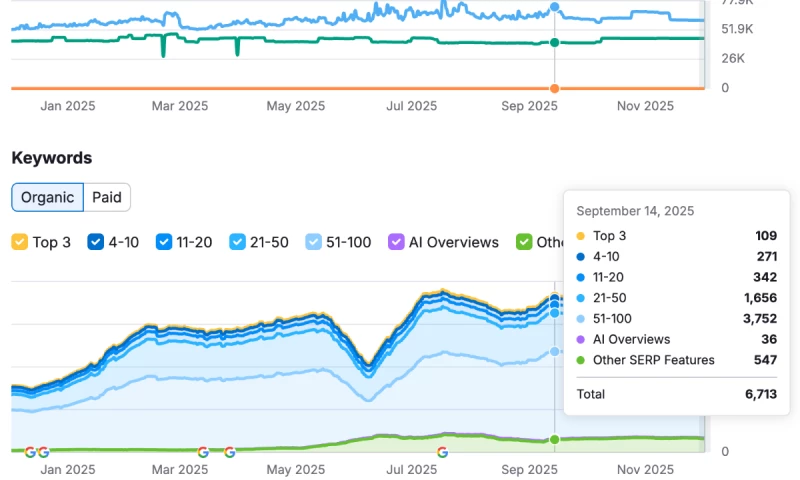
Task: Hide the 21-50 positions series
Action: 237,242
